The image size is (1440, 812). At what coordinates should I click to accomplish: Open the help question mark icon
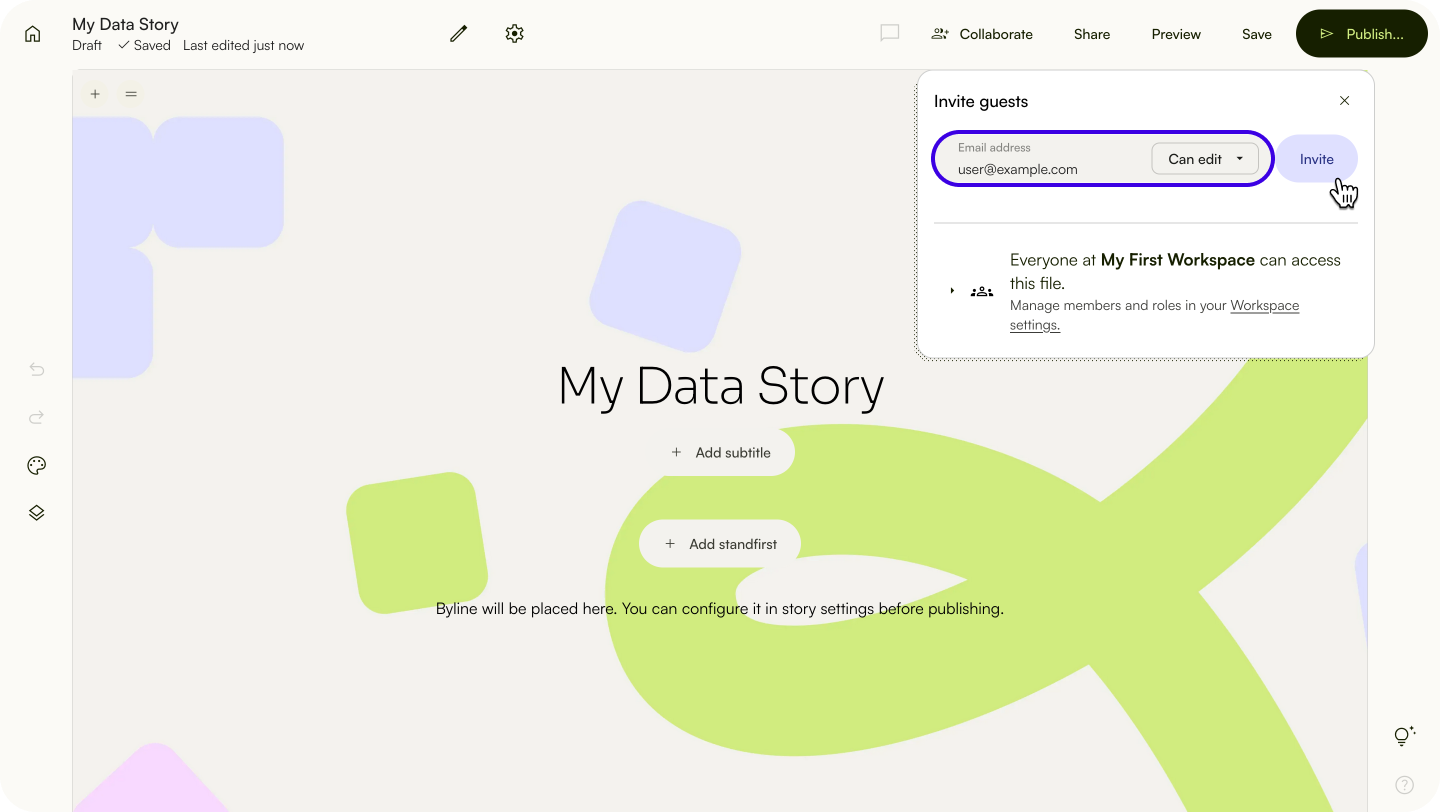[x=1404, y=785]
